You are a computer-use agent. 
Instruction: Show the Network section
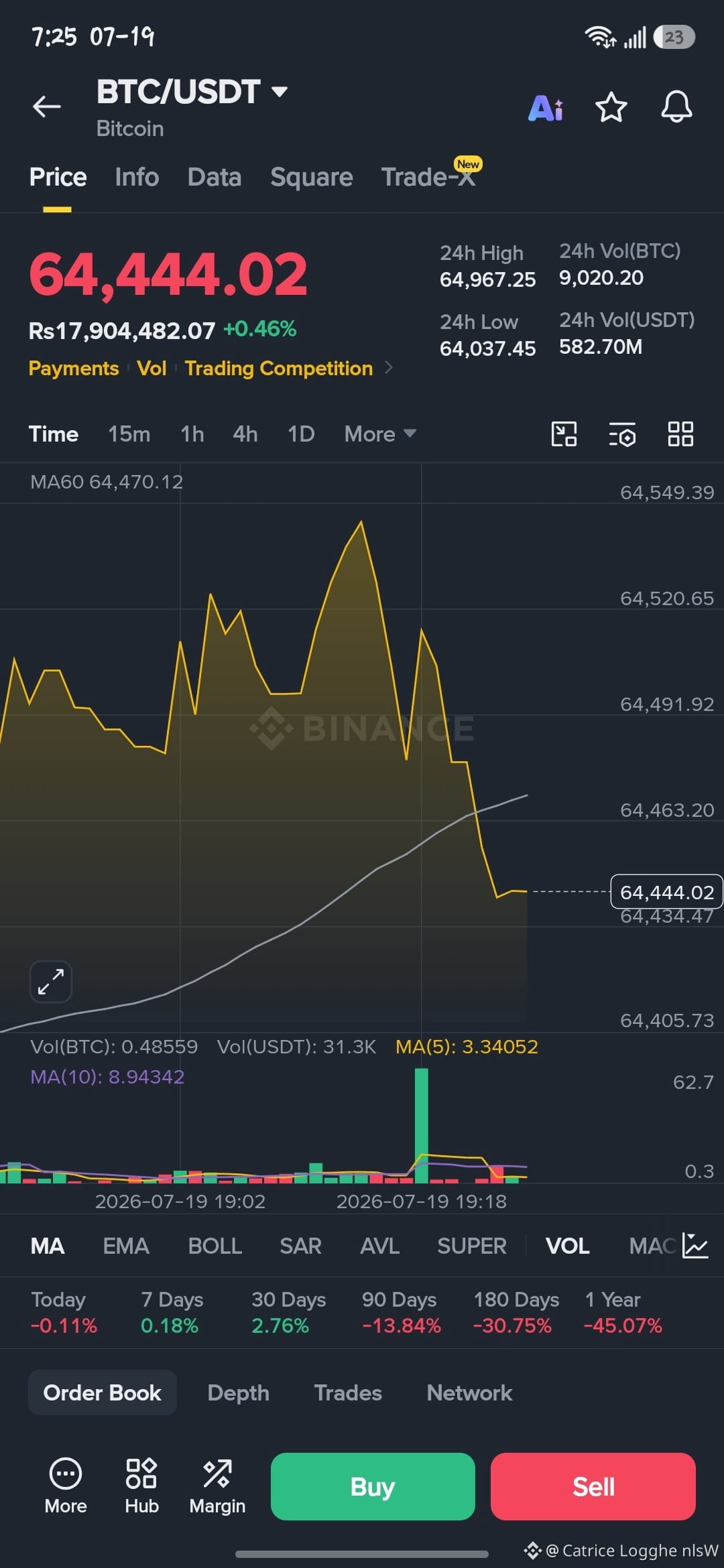pos(469,1392)
